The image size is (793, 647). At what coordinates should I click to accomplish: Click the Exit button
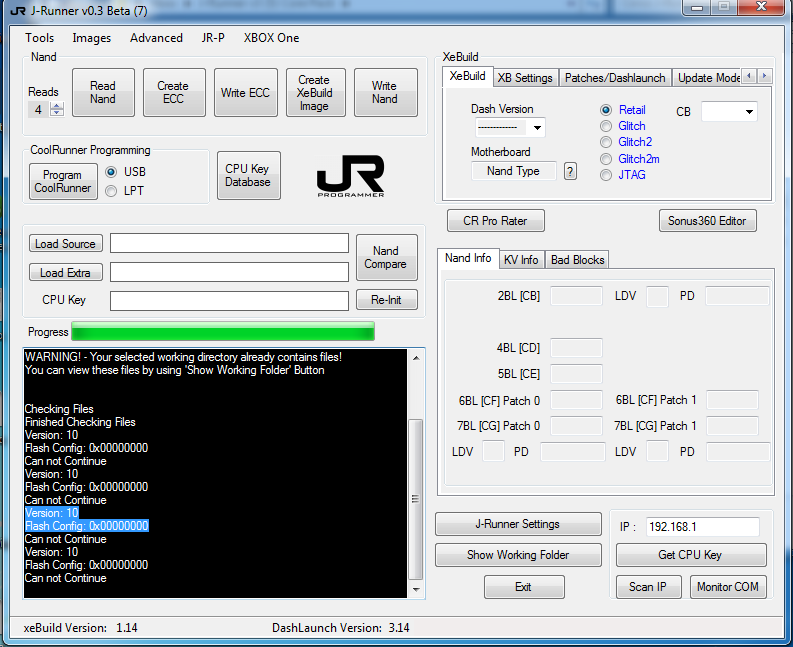(524, 587)
